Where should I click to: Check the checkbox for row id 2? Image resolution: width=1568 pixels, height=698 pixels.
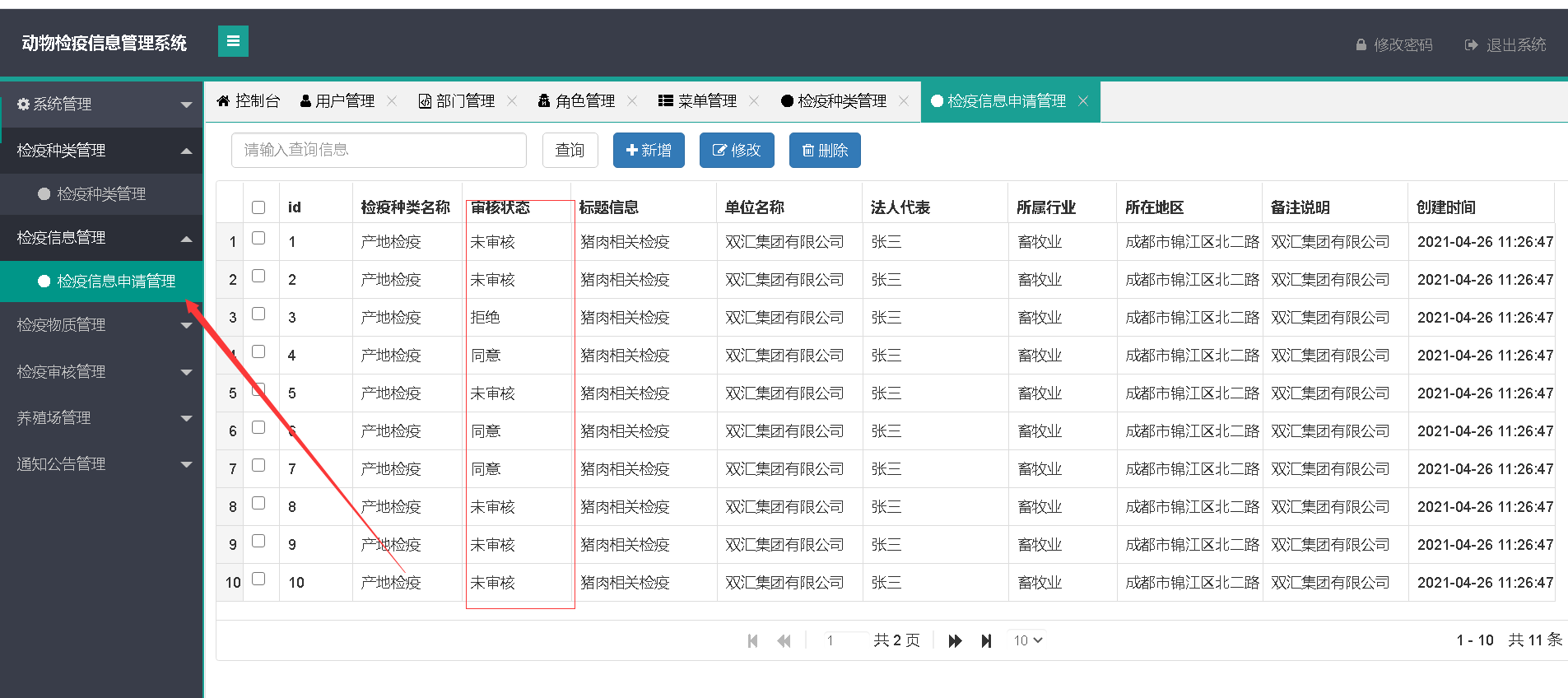point(258,276)
